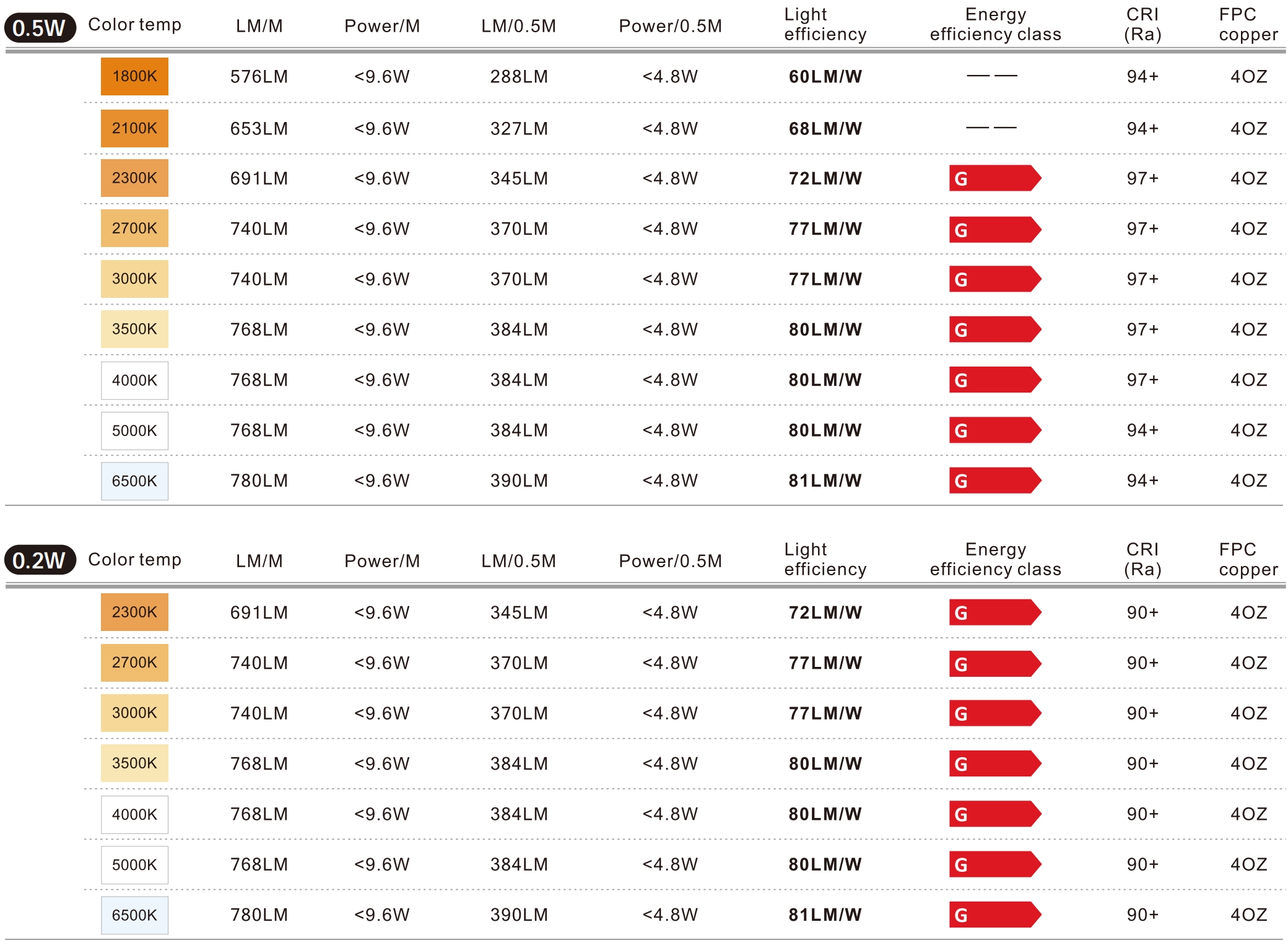Pick G energy arrow in 0.2W 6500K row
The height and width of the screenshot is (948, 1288).
994,915
